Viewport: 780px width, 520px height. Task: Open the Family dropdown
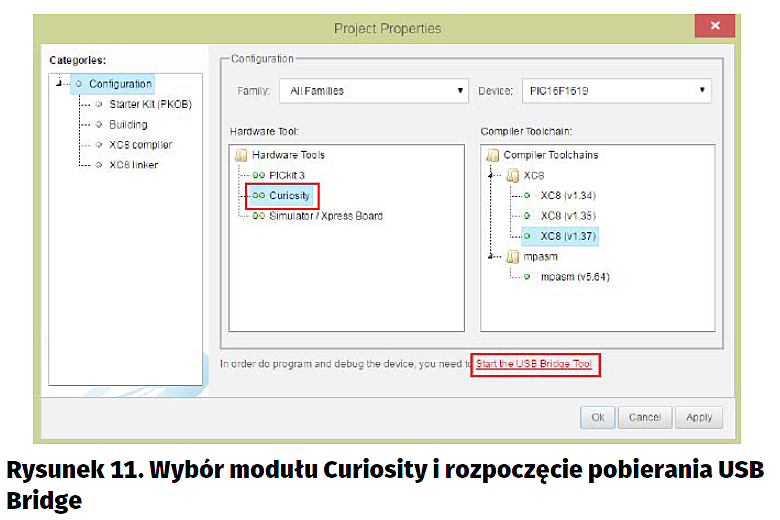tap(373, 91)
